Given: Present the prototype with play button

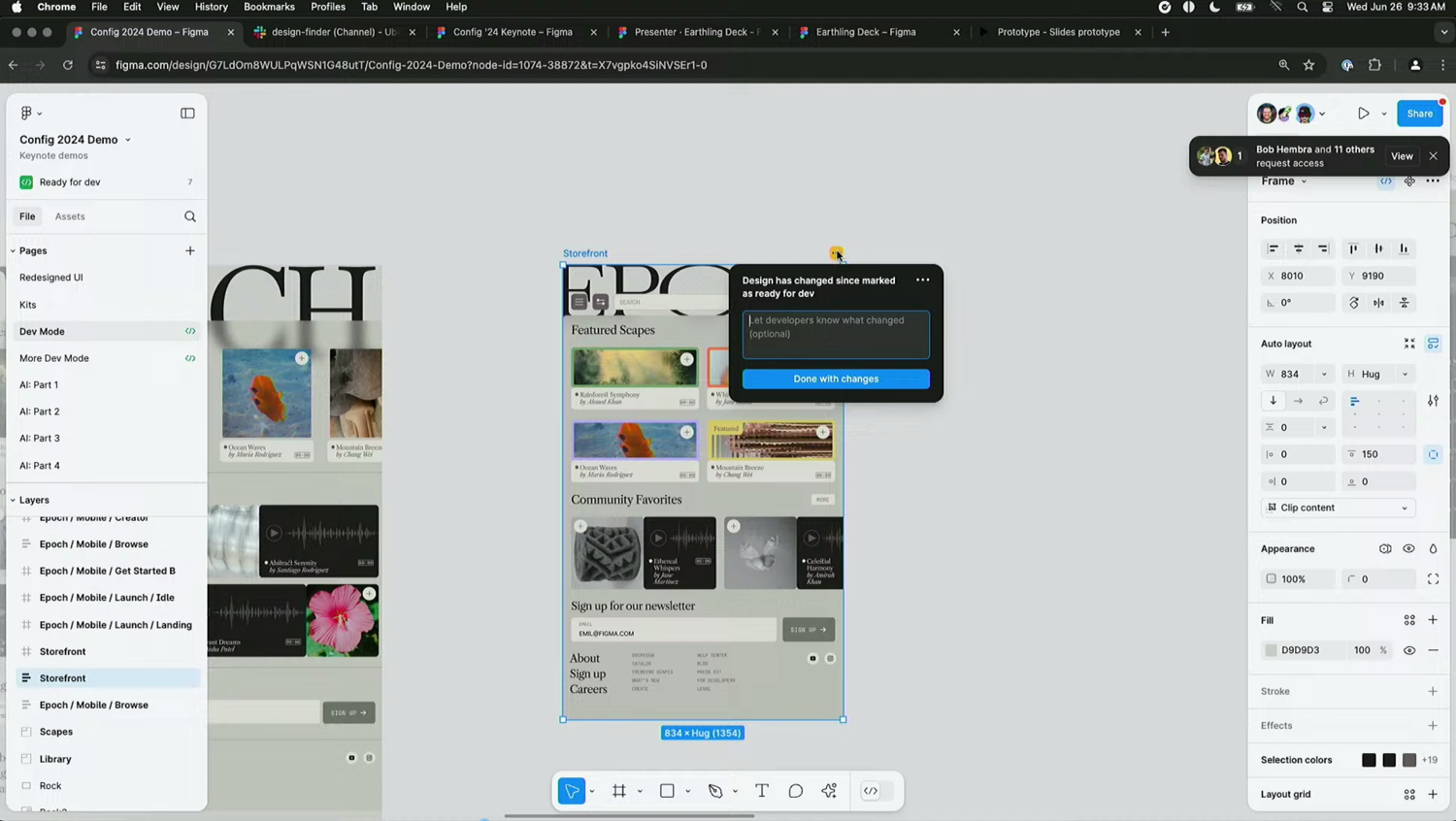Looking at the screenshot, I should pos(1364,114).
